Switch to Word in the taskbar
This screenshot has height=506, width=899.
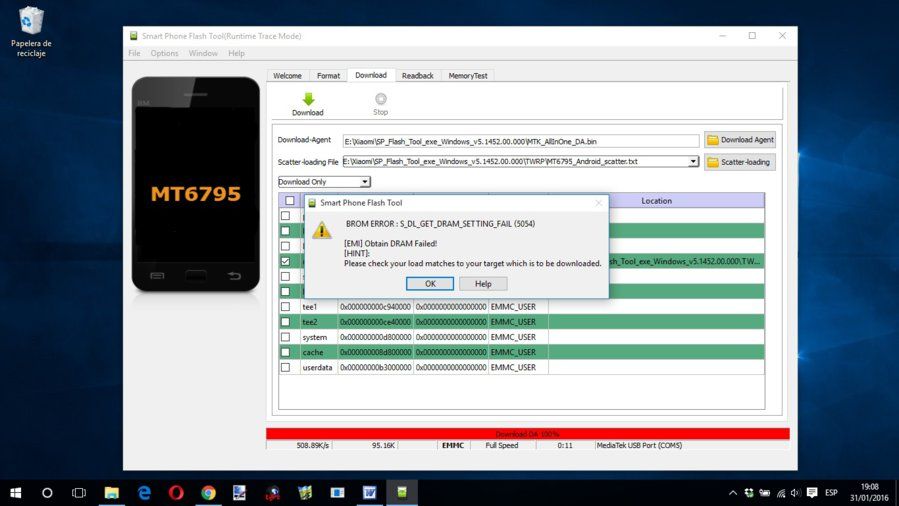369,492
